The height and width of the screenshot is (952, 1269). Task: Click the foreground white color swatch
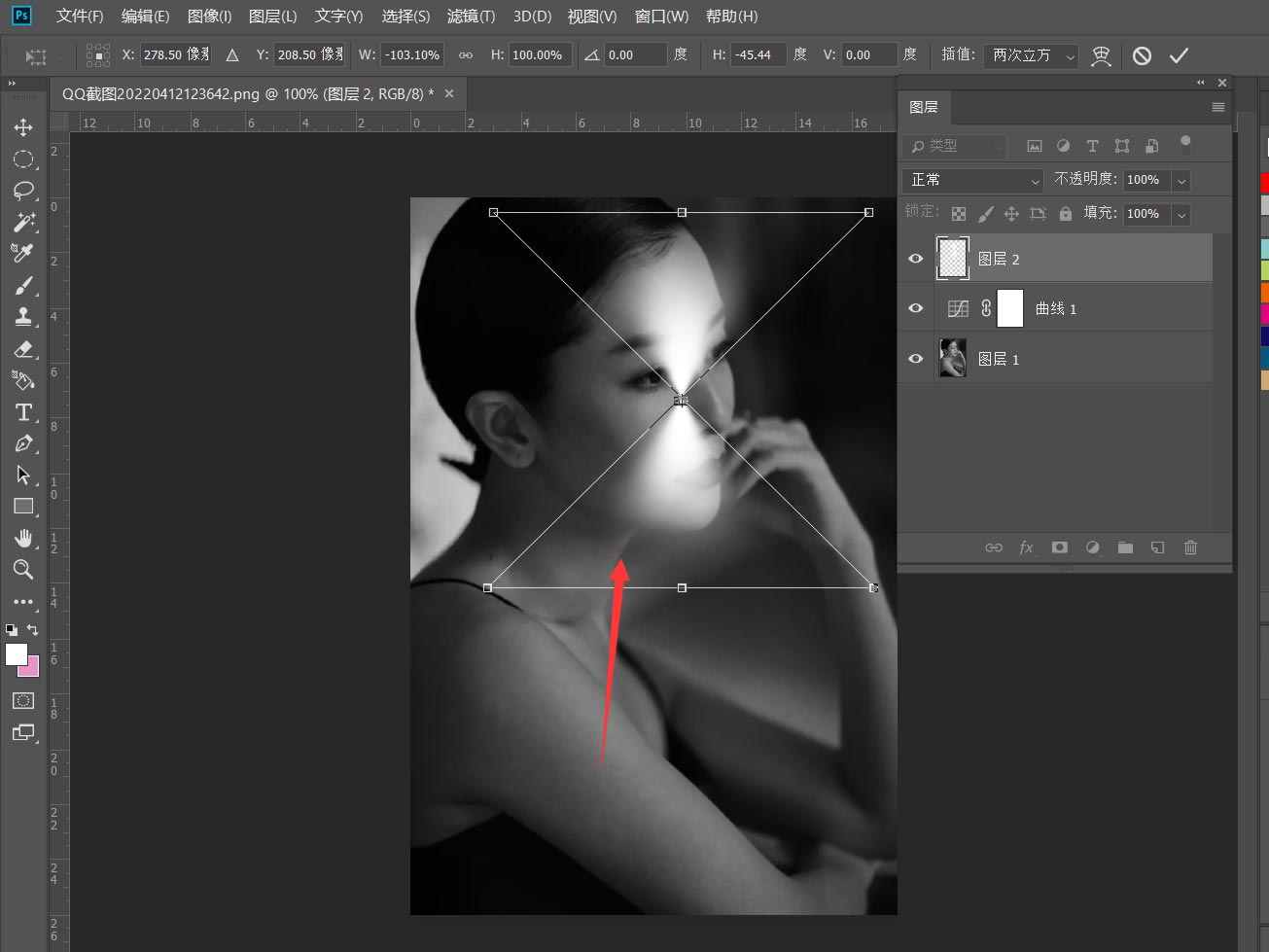17,654
